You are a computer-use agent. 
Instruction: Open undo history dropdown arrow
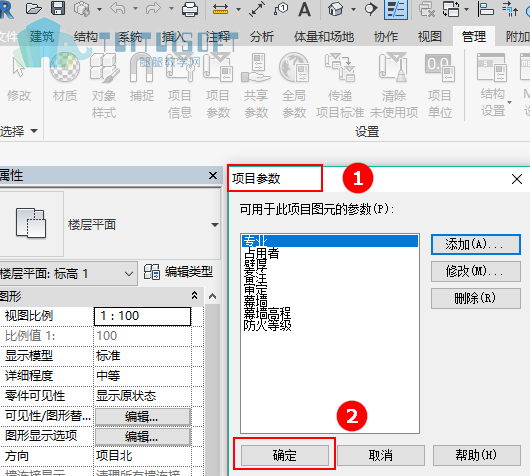click(136, 8)
